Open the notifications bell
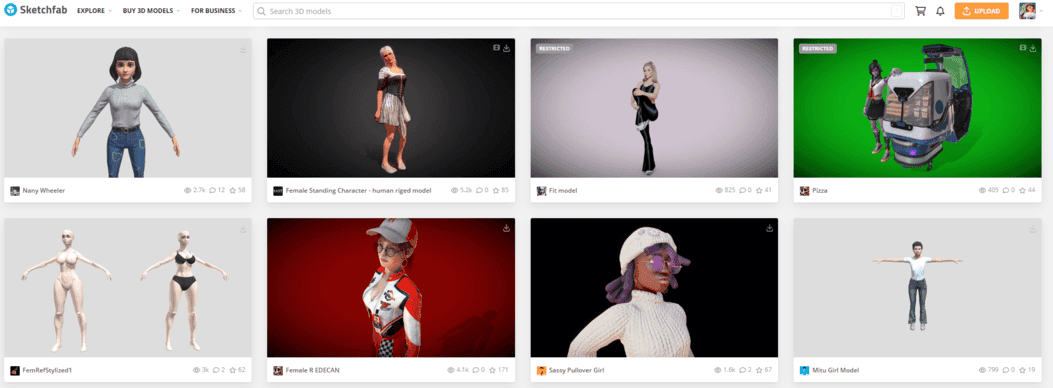 click(940, 11)
